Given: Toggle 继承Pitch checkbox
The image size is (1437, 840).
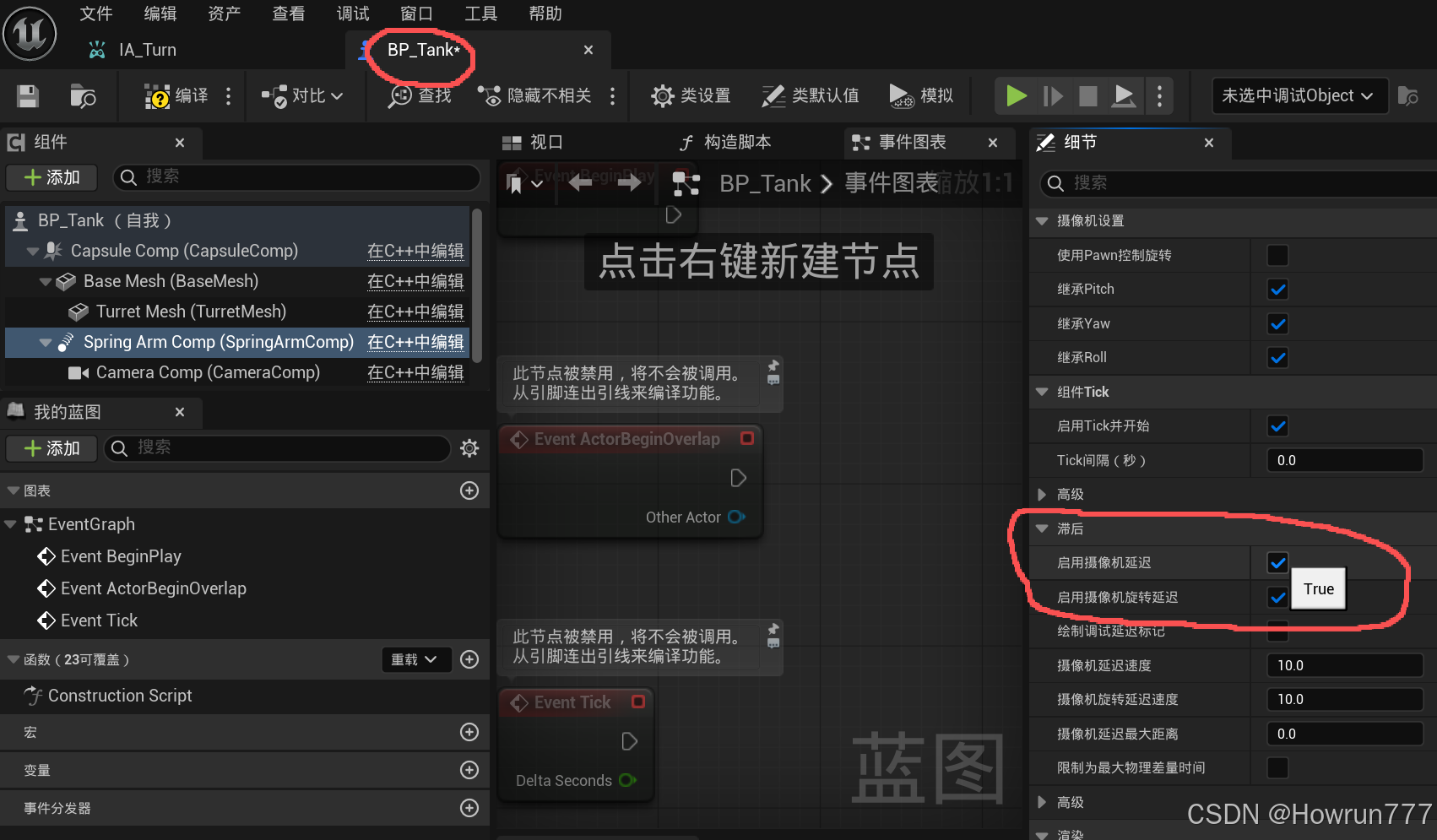Looking at the screenshot, I should (1278, 290).
